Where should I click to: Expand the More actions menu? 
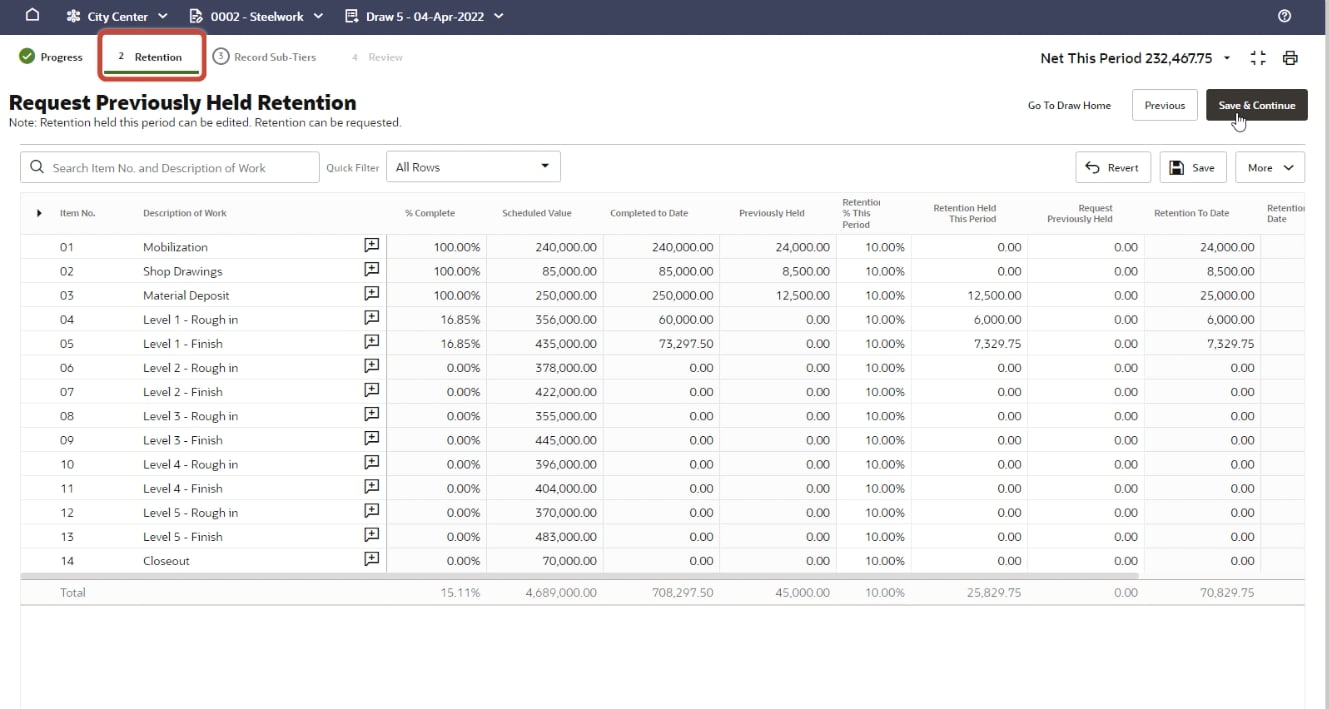pos(1270,168)
